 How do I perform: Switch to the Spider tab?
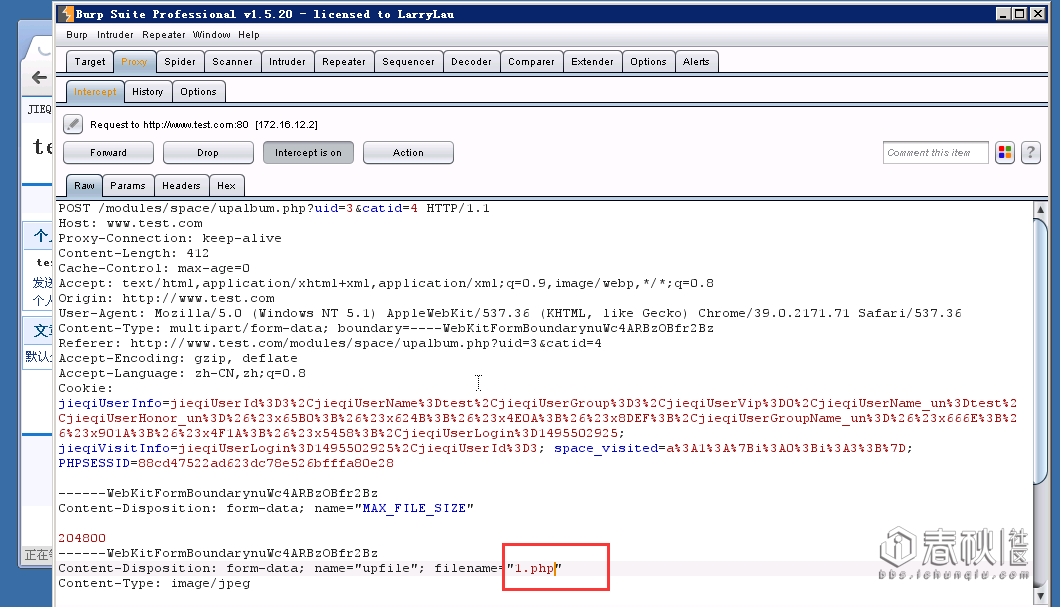(180, 62)
